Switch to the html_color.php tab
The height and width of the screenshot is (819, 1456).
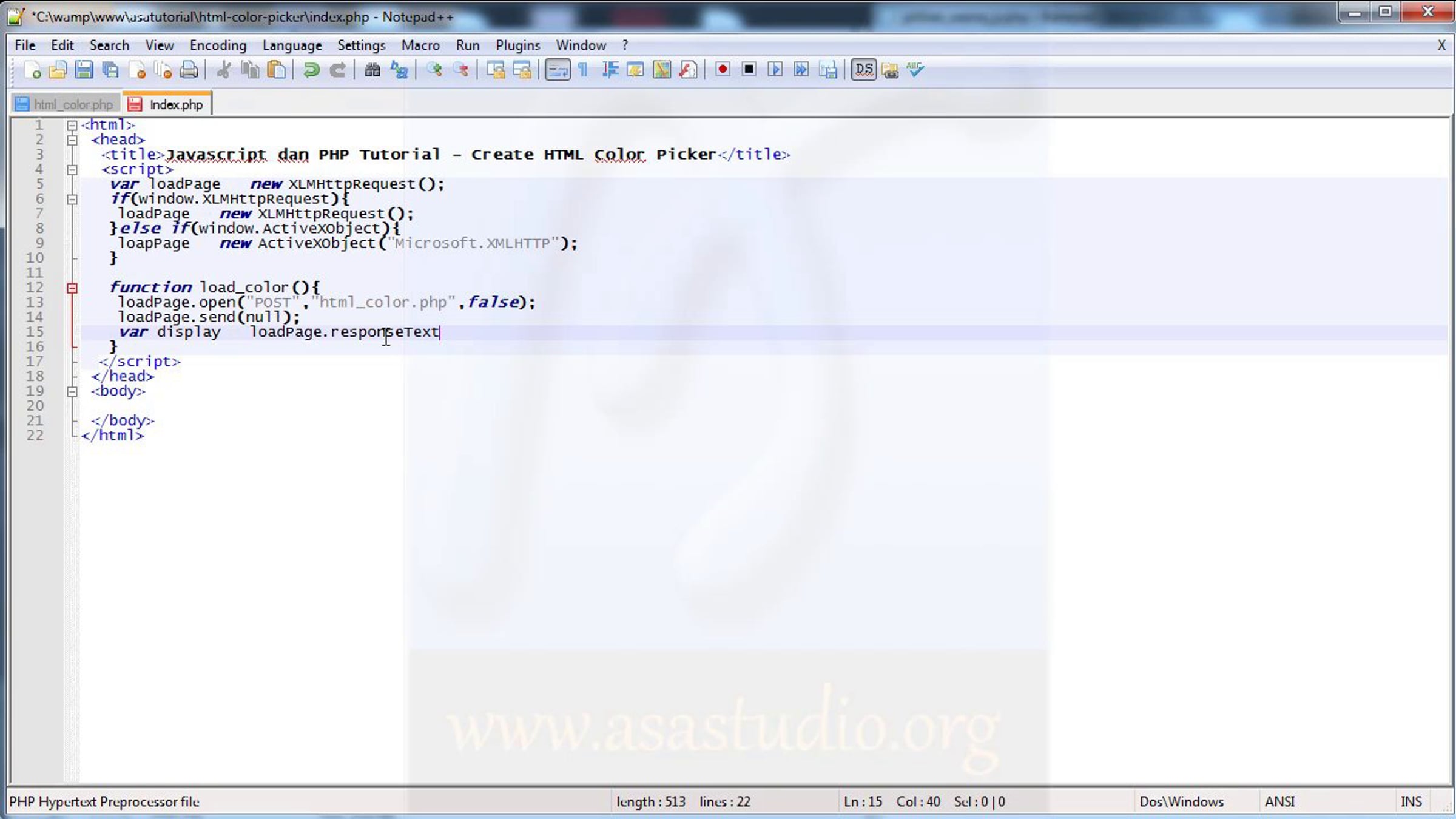(66, 104)
